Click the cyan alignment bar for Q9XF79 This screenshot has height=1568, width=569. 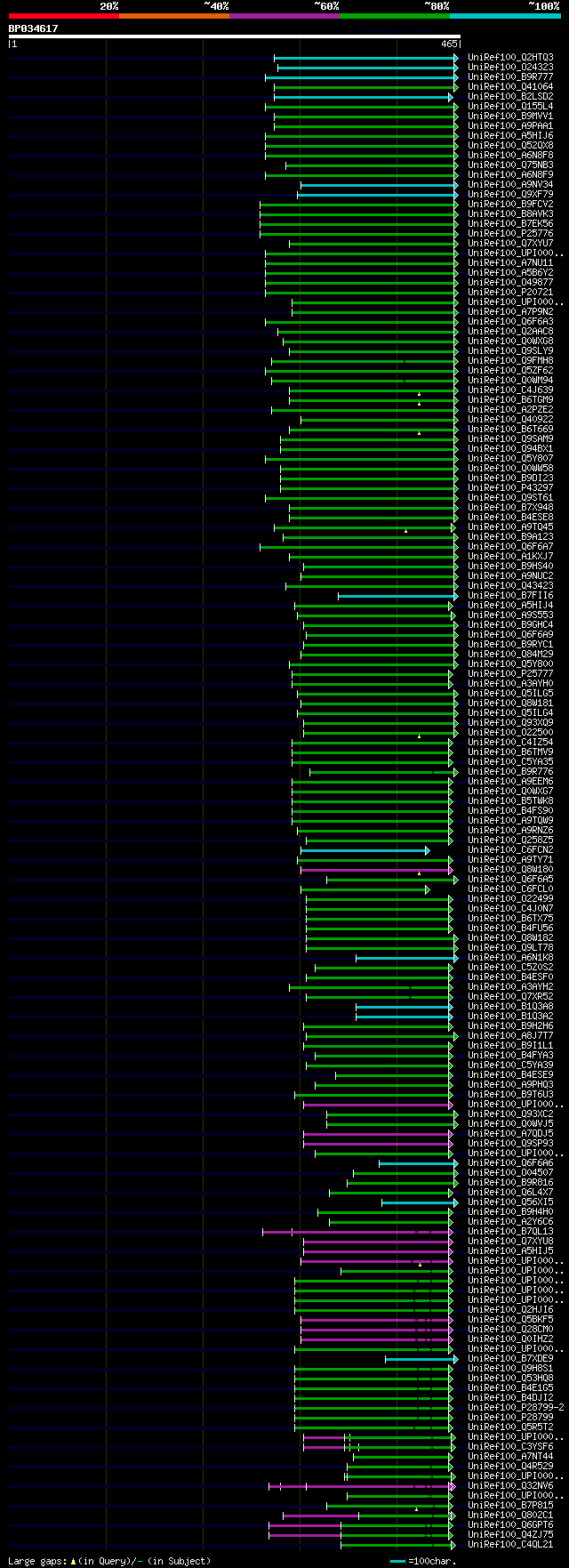click(377, 195)
